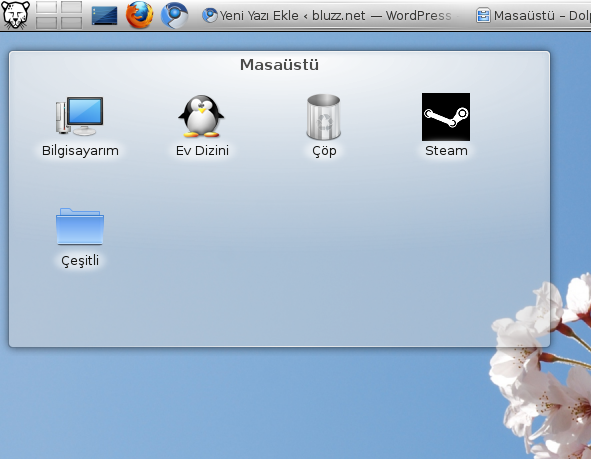The height and width of the screenshot is (459, 591).
Task: Click the blue sky wallpaper below the folder view
Action: tap(226, 403)
